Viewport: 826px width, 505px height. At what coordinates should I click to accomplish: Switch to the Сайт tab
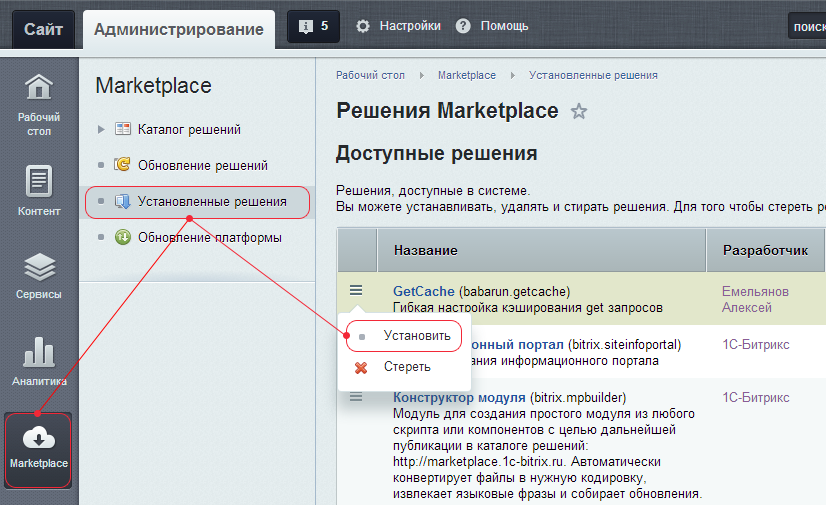pos(43,29)
